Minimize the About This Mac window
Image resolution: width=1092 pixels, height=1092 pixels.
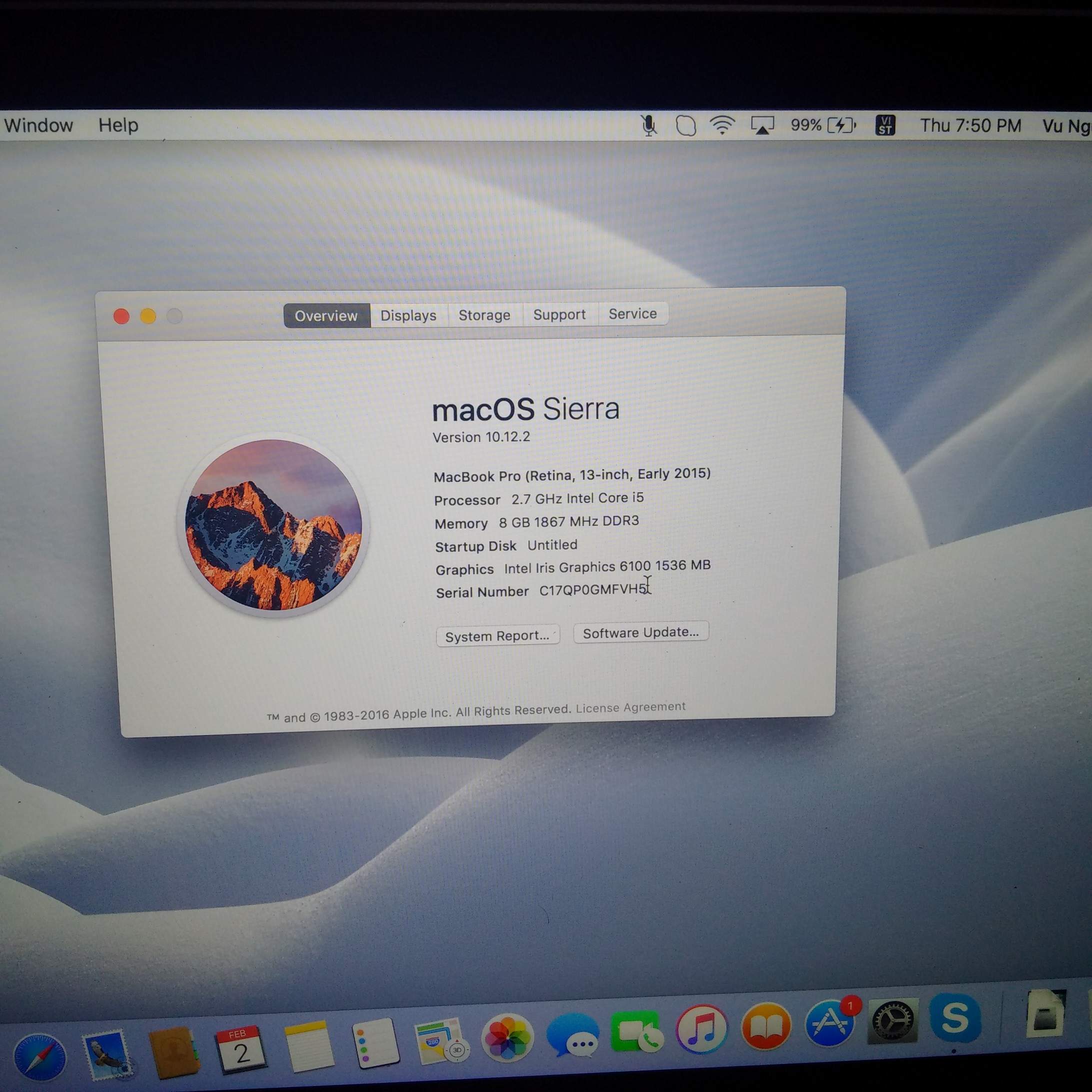(x=148, y=316)
